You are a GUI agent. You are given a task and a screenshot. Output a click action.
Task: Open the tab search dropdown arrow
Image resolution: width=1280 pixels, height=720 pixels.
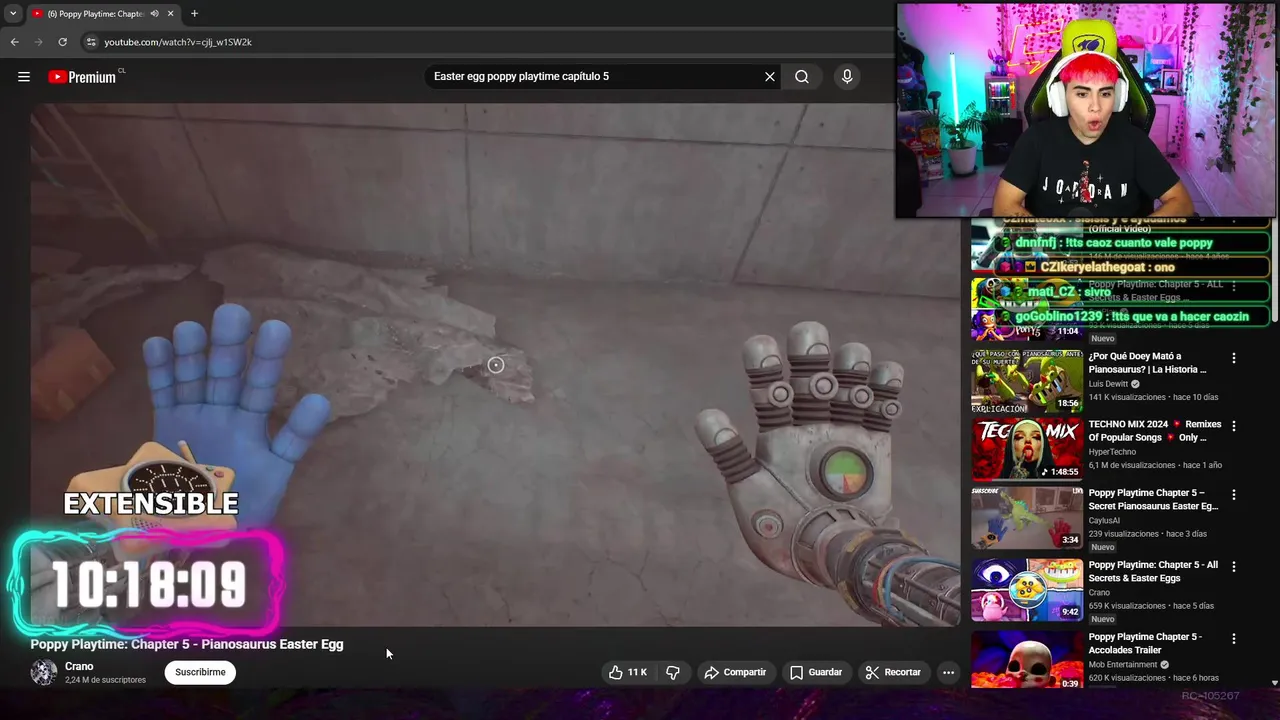[x=13, y=14]
